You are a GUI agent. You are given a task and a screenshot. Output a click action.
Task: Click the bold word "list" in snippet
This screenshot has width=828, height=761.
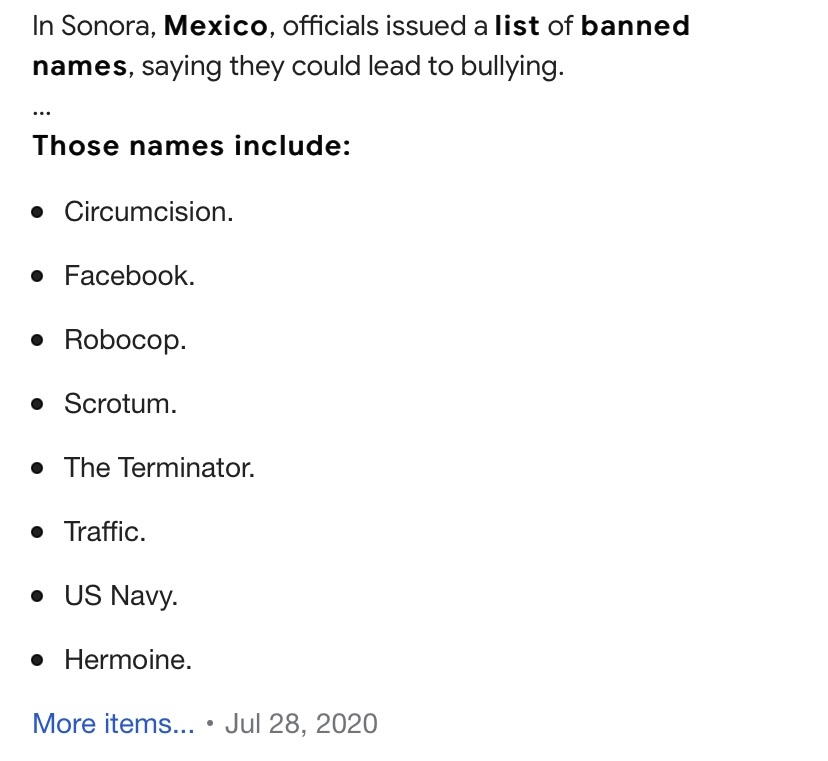click(x=517, y=26)
